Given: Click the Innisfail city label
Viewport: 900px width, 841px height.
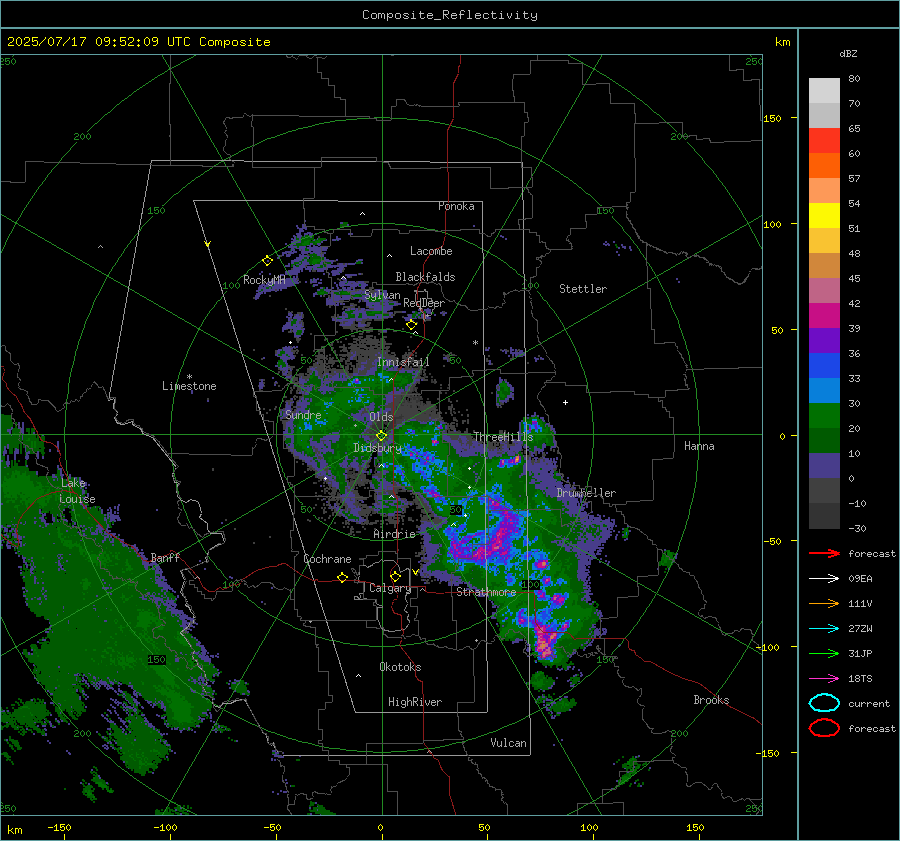Looking at the screenshot, I should point(403,362).
